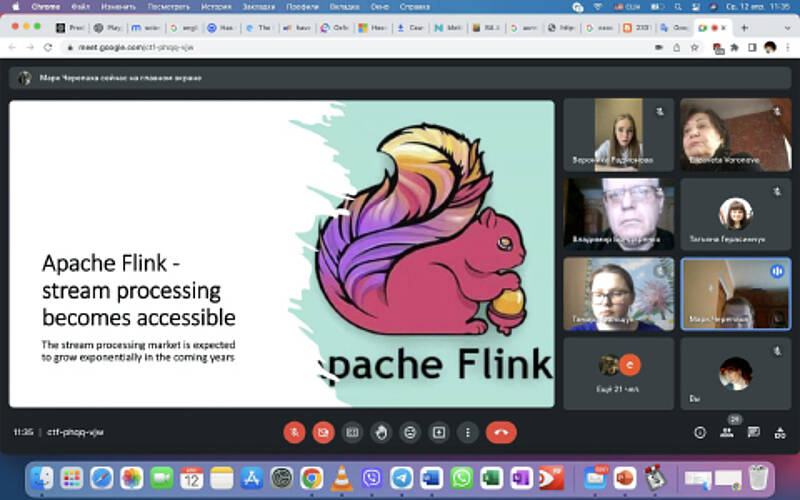Toggle Chrome side panel
Image resolution: width=800 pixels, height=500 pixels.
(752, 47)
